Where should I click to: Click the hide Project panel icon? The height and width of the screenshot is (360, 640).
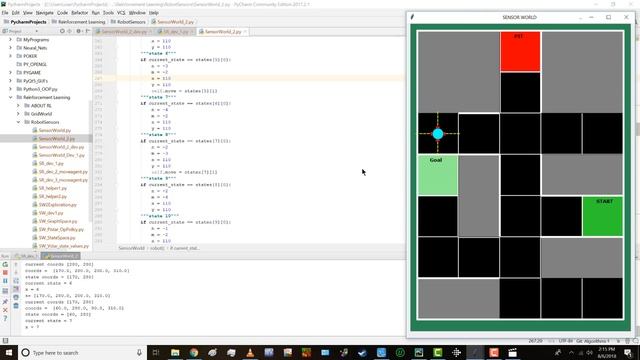(87, 31)
